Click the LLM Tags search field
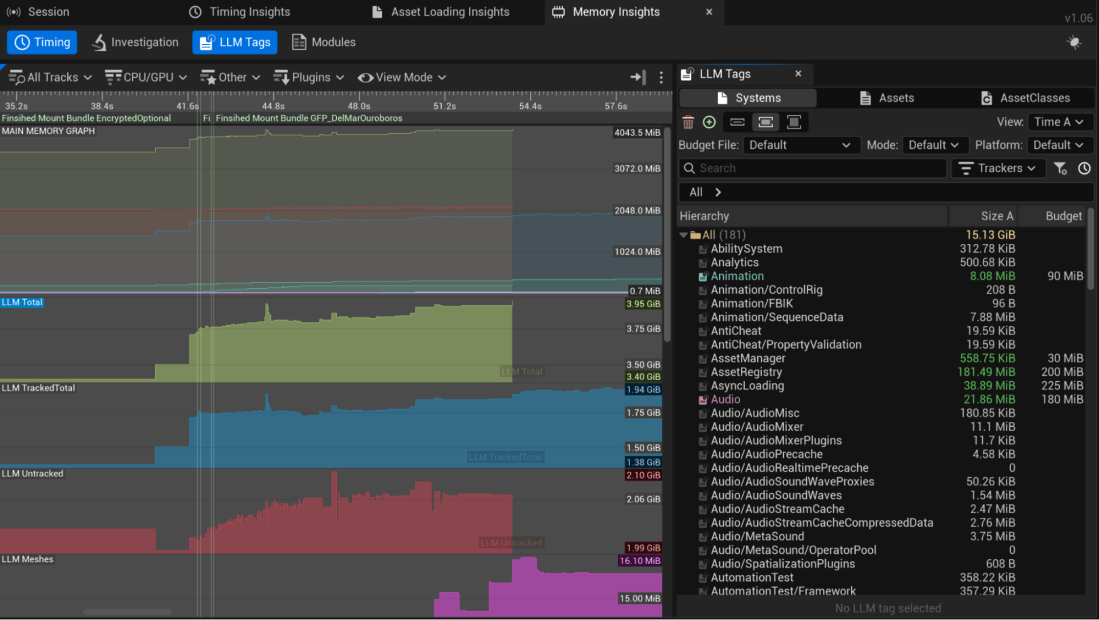 coord(812,168)
